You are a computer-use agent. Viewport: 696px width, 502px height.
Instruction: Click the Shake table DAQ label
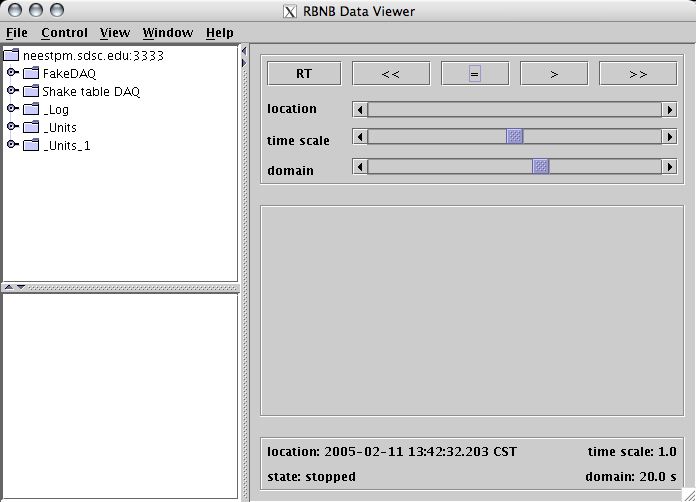tap(91, 91)
